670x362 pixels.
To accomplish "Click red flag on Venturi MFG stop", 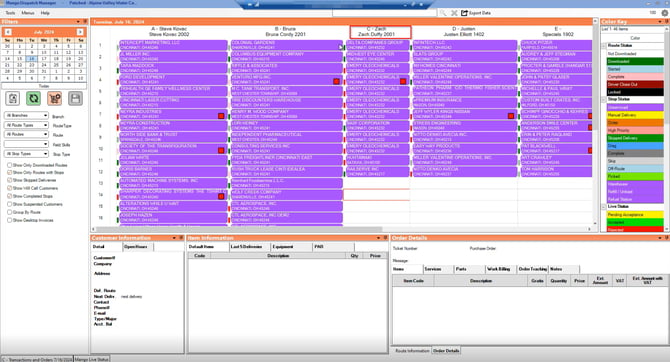I will click(x=336, y=81).
